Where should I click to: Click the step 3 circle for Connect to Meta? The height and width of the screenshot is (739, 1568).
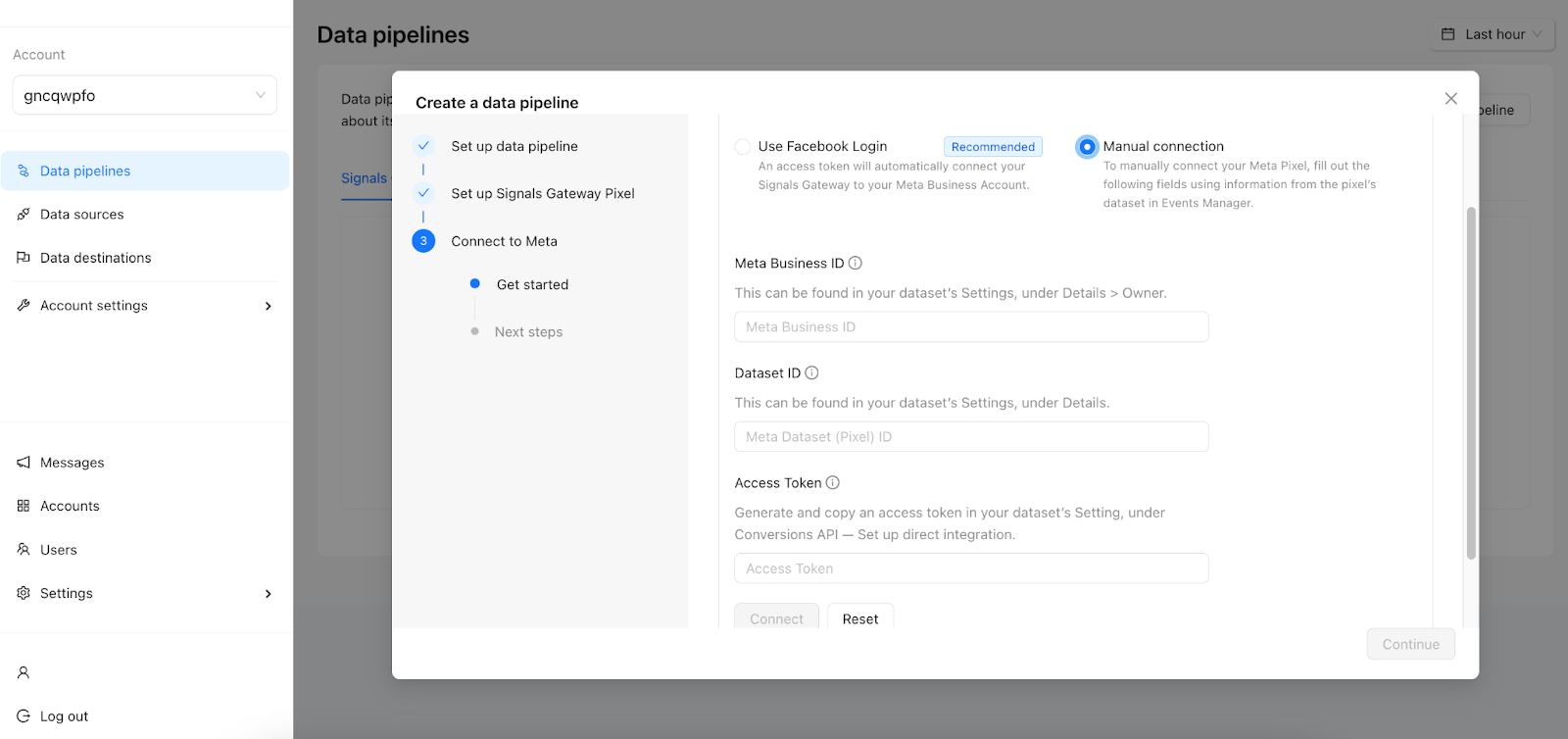coord(423,241)
